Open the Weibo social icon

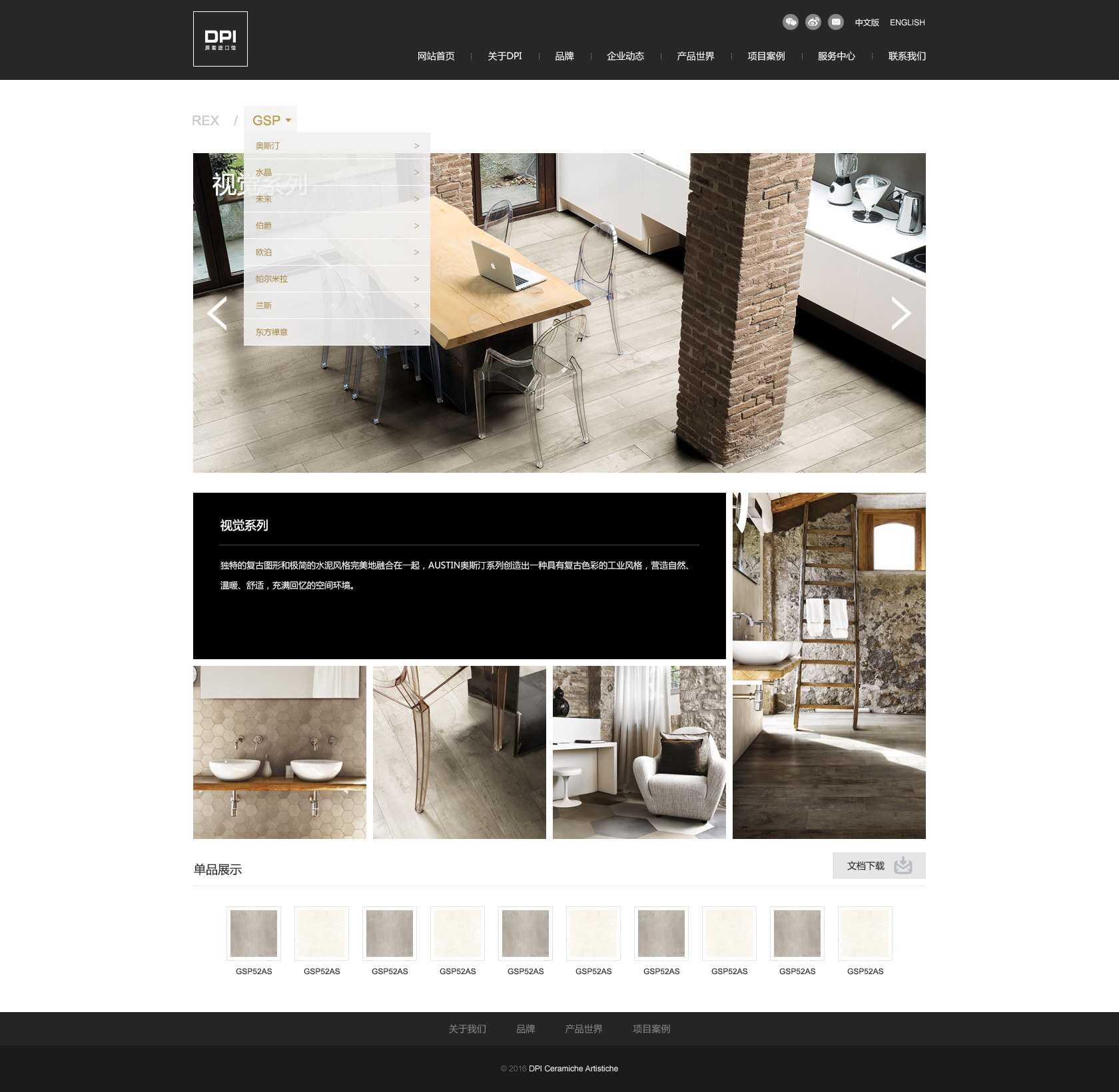(813, 22)
